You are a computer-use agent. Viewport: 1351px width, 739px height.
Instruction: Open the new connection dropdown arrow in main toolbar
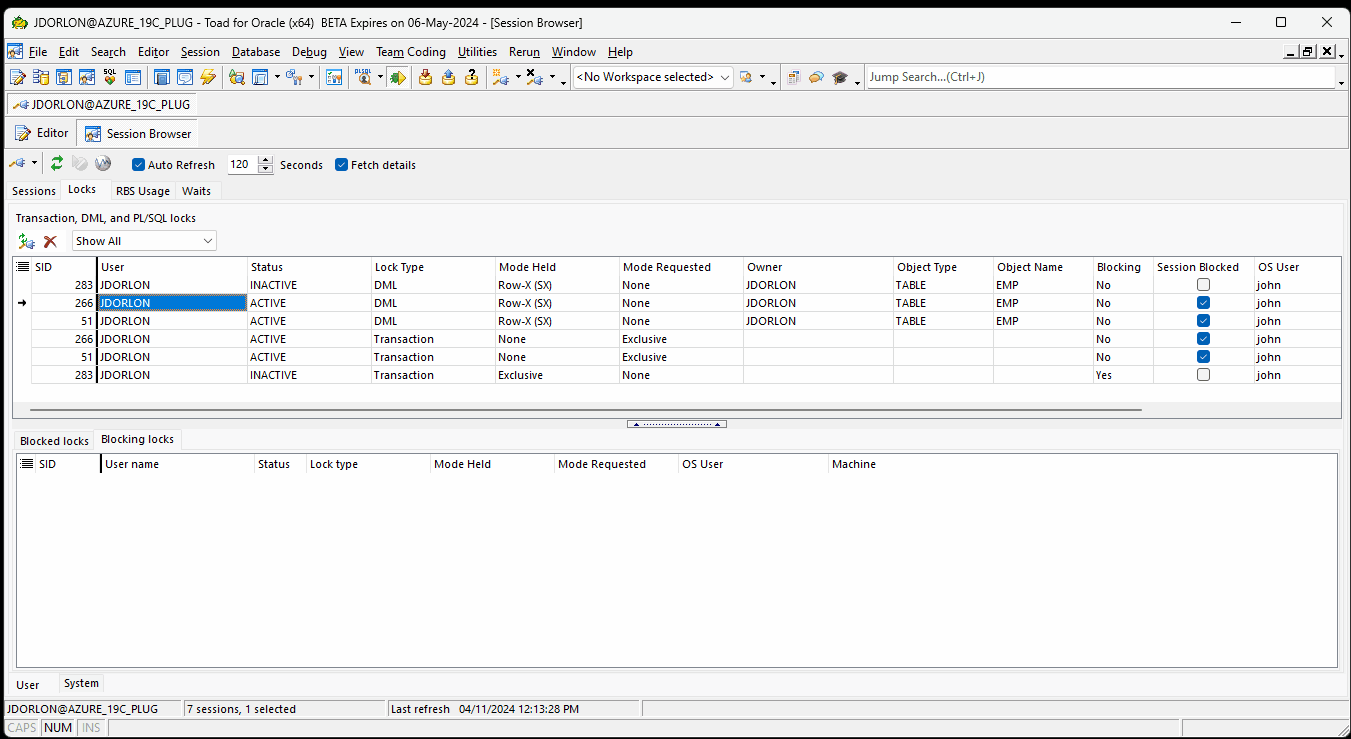[518, 77]
